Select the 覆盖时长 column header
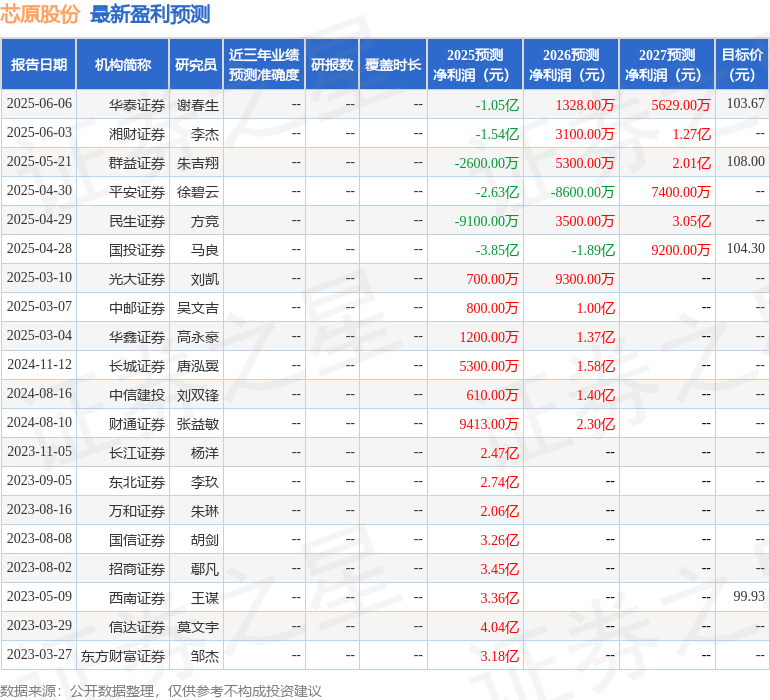This screenshot has height=700, width=770. [x=392, y=65]
